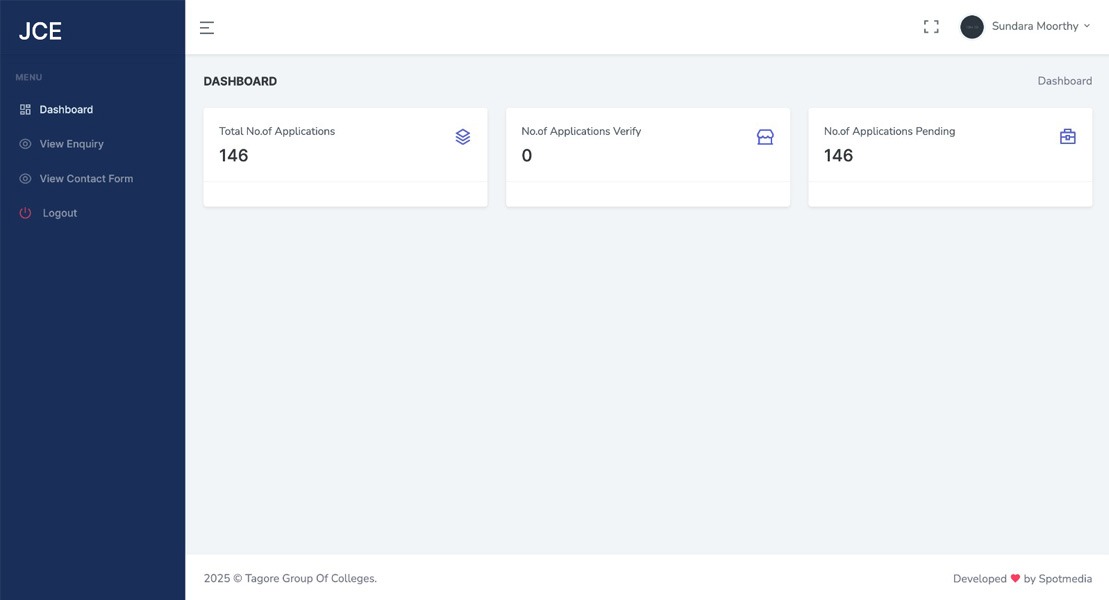This screenshot has width=1109, height=600.
Task: Click the layers icon on Total Applications card
Action: tap(462, 137)
